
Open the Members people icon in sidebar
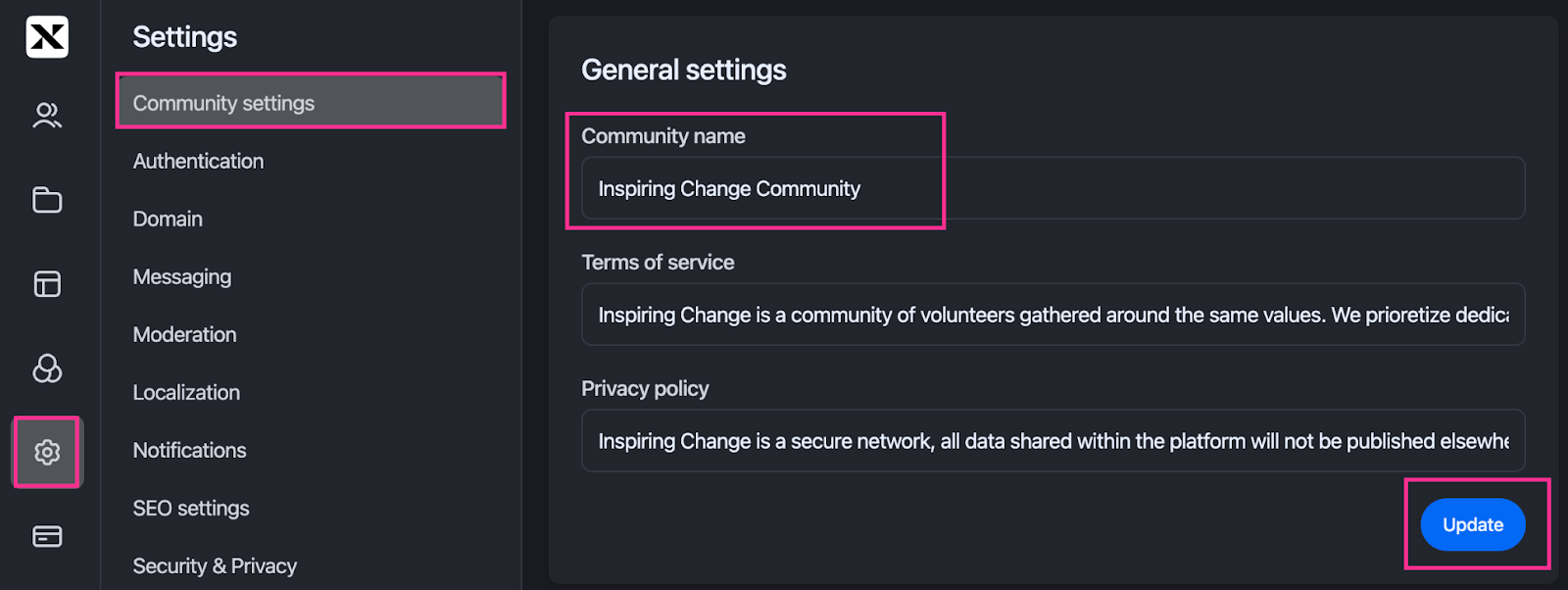pos(47,116)
